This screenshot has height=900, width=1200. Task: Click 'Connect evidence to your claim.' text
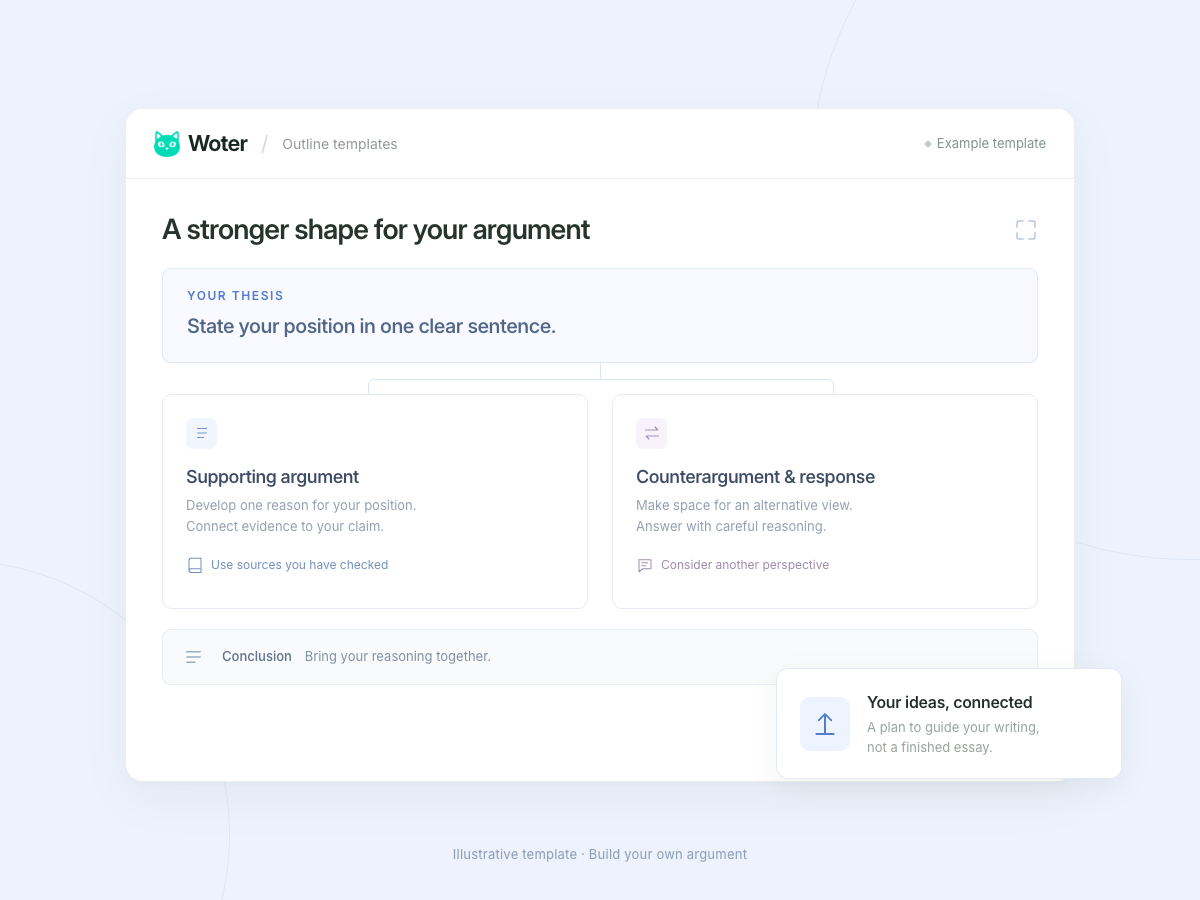coord(285,526)
